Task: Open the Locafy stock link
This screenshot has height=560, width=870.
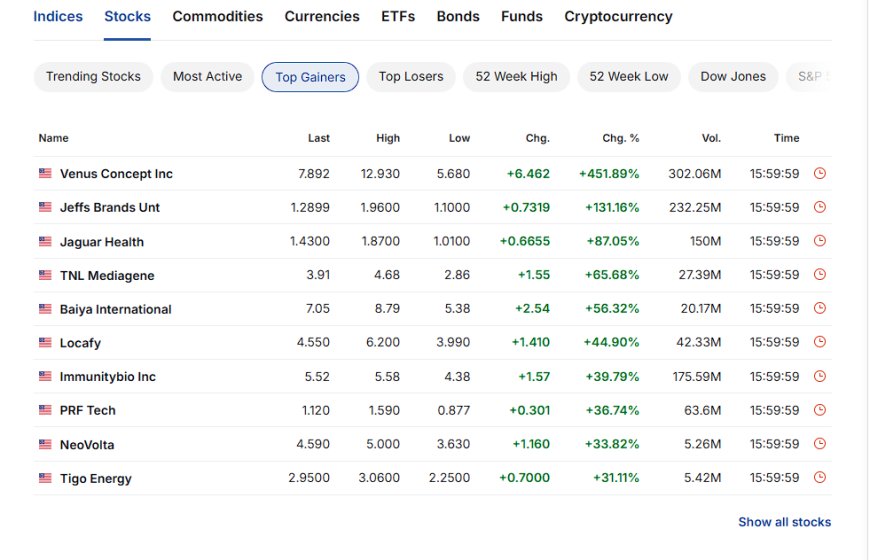Action: 80,343
